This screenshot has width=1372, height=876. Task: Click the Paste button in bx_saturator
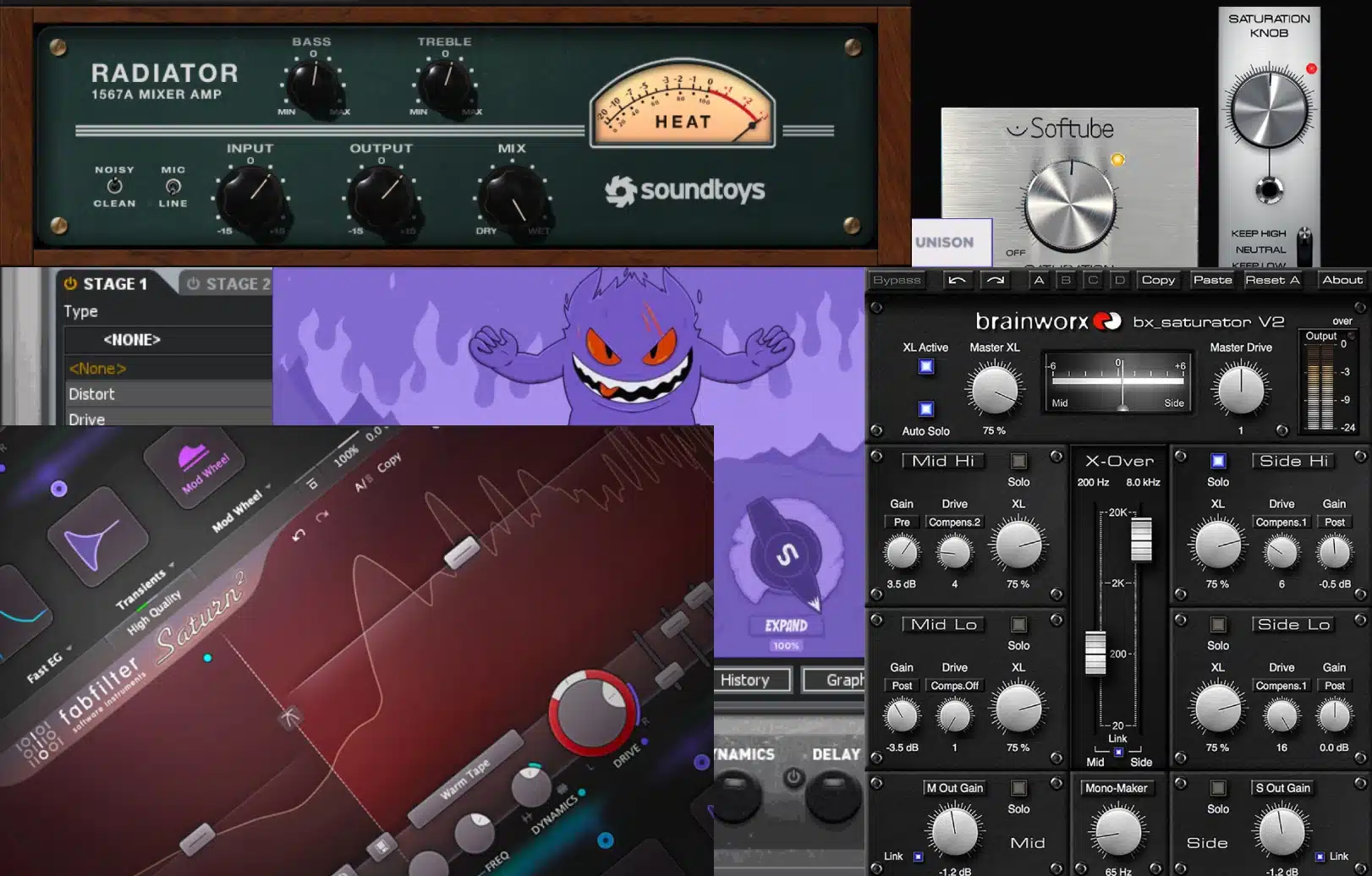pyautogui.click(x=1212, y=280)
